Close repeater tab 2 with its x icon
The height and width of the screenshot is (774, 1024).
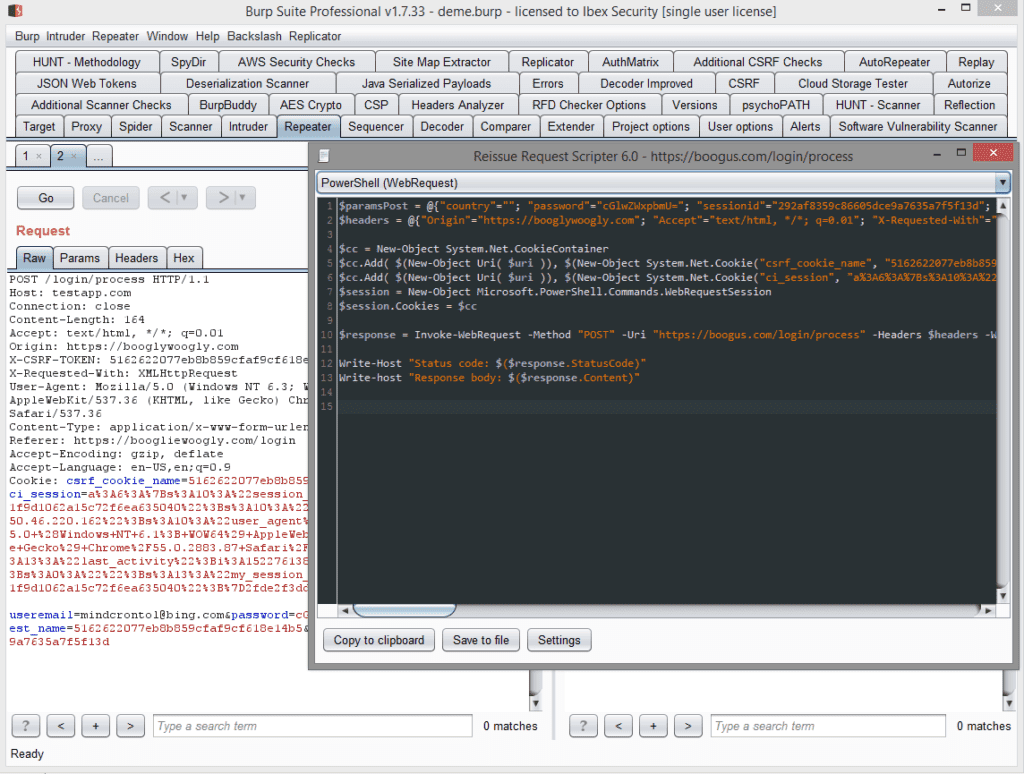point(74,155)
